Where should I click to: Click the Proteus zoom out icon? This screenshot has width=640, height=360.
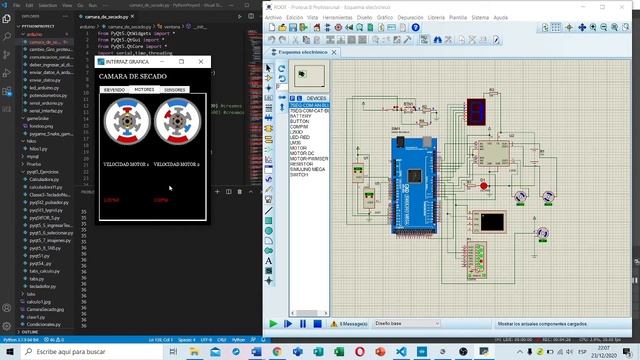604,27
